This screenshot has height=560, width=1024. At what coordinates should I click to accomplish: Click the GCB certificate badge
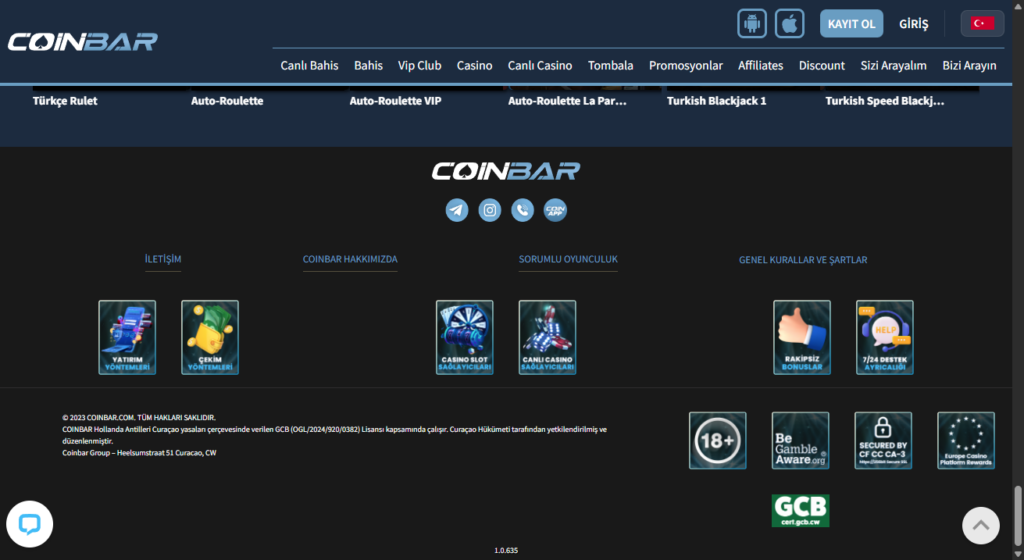coord(800,510)
